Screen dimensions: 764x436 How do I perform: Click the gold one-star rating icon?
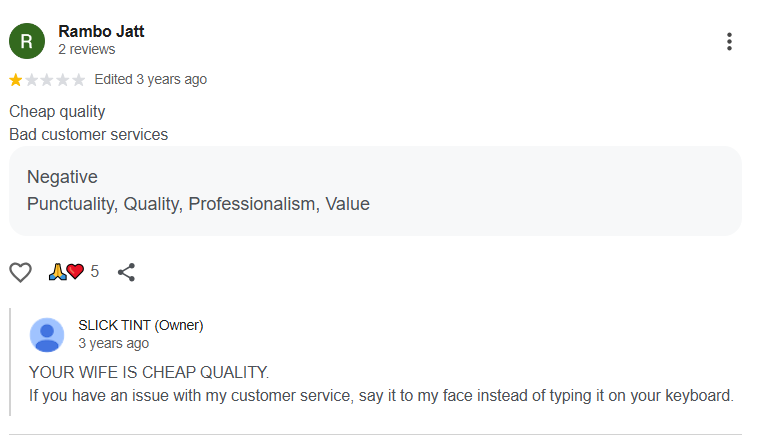click(16, 80)
